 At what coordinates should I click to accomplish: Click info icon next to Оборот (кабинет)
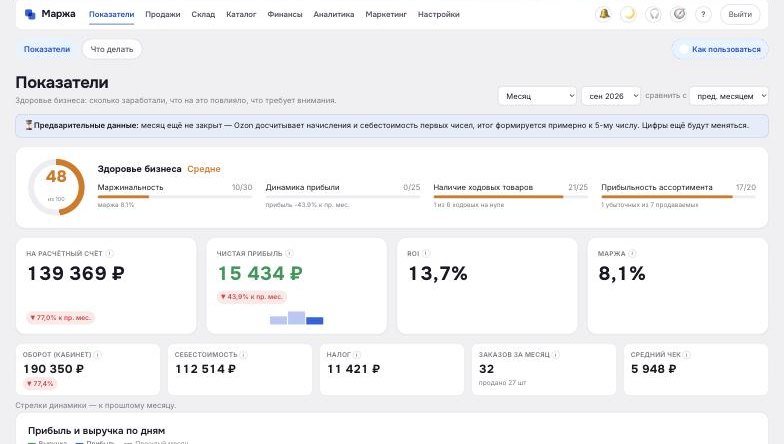(98, 354)
